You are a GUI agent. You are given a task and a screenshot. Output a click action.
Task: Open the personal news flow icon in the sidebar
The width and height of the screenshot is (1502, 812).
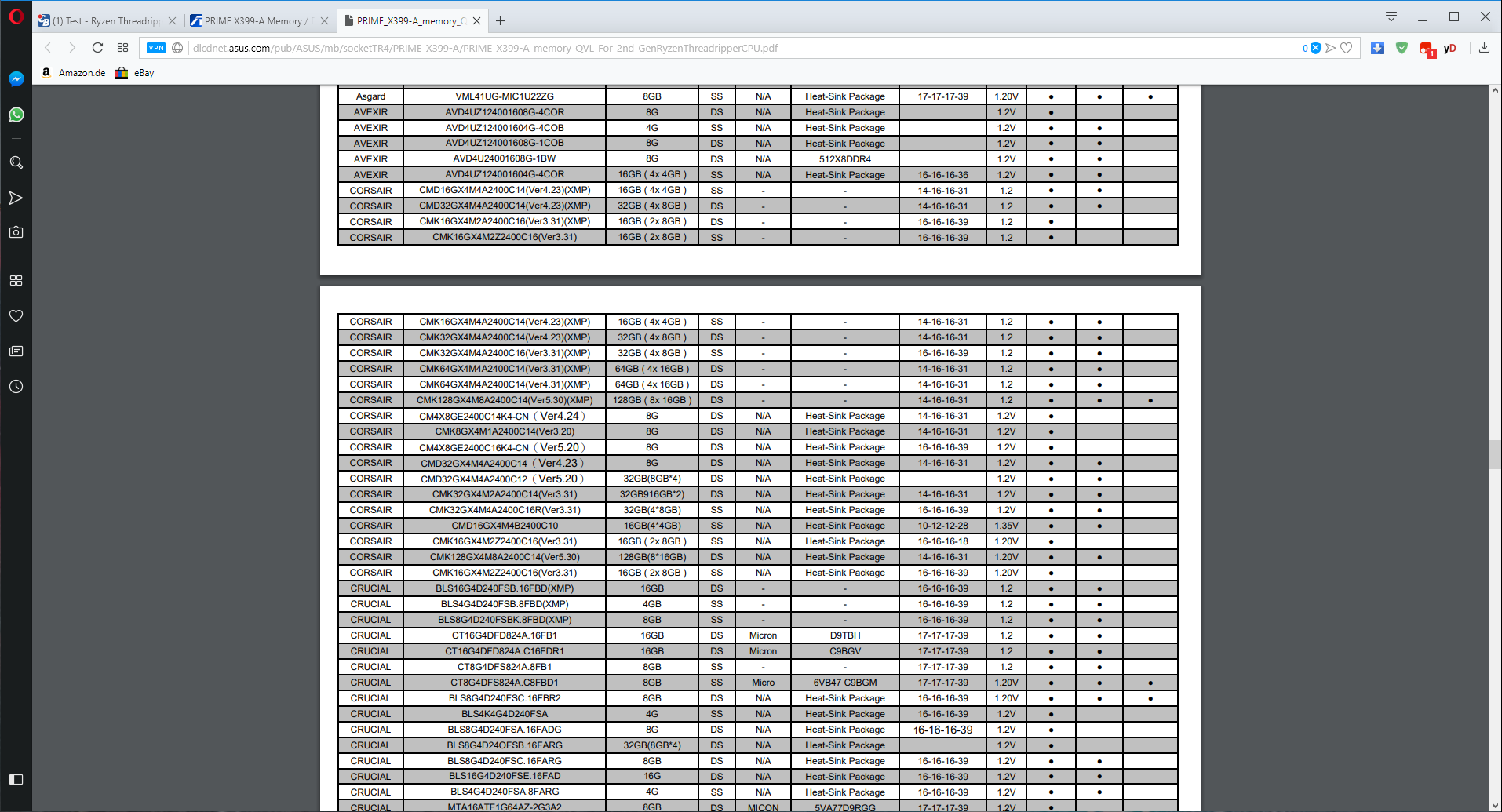(x=16, y=198)
